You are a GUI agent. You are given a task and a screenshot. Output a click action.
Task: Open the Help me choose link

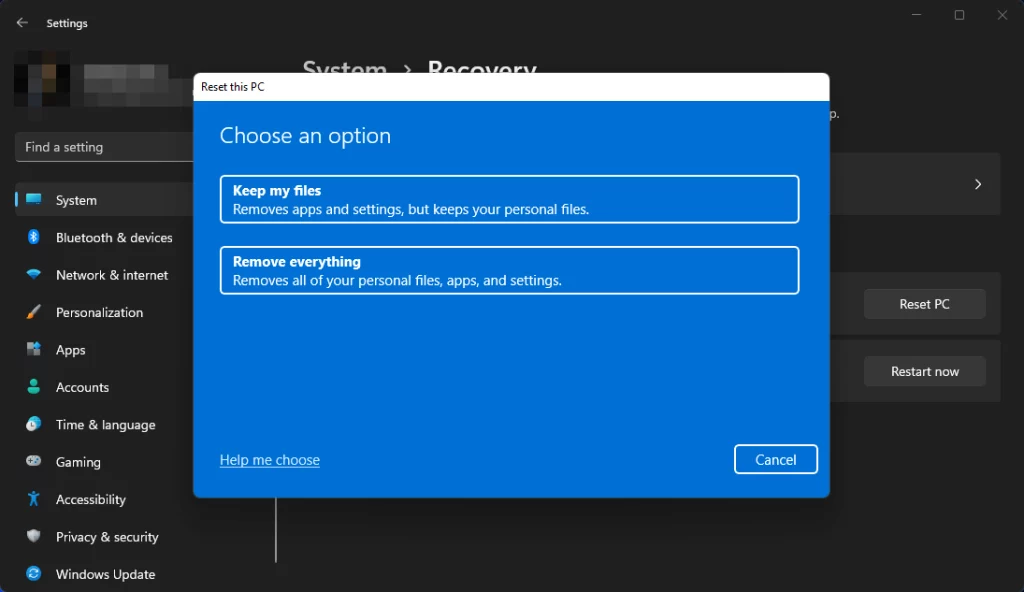(269, 459)
